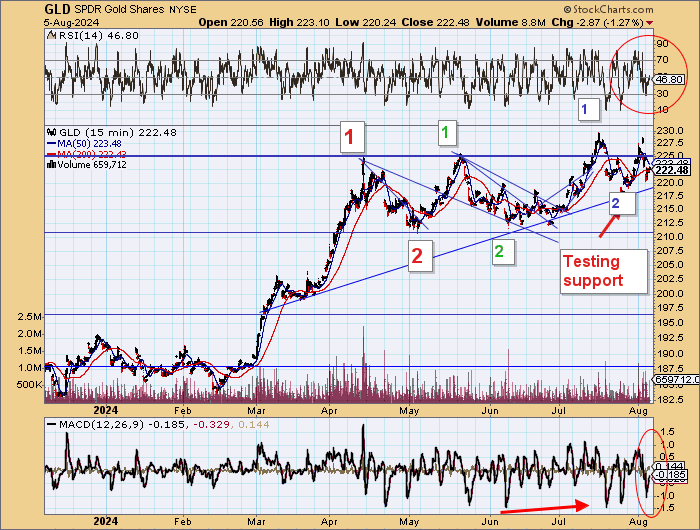Click the 46.80 RSI axis tag
This screenshot has height=530, width=700.
(669, 79)
